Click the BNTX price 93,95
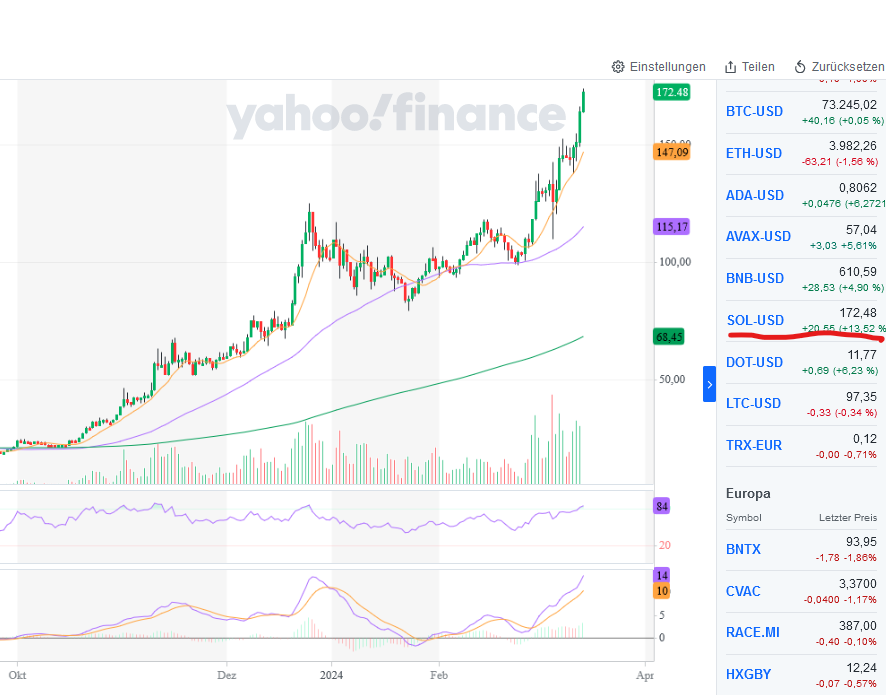Viewport: 892px width, 695px height. click(x=861, y=542)
